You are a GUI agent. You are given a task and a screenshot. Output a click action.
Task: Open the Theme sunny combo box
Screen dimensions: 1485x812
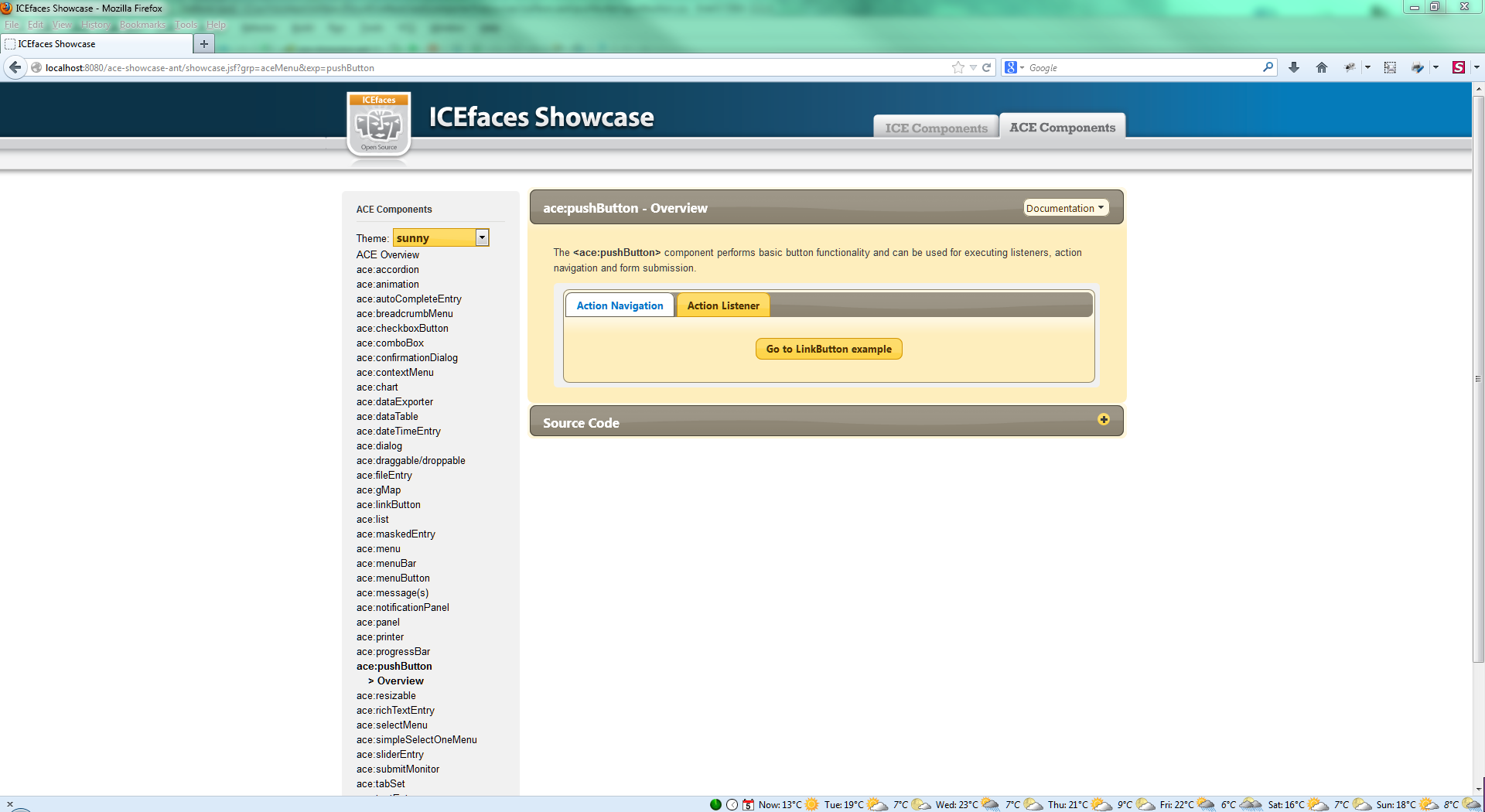(x=441, y=238)
